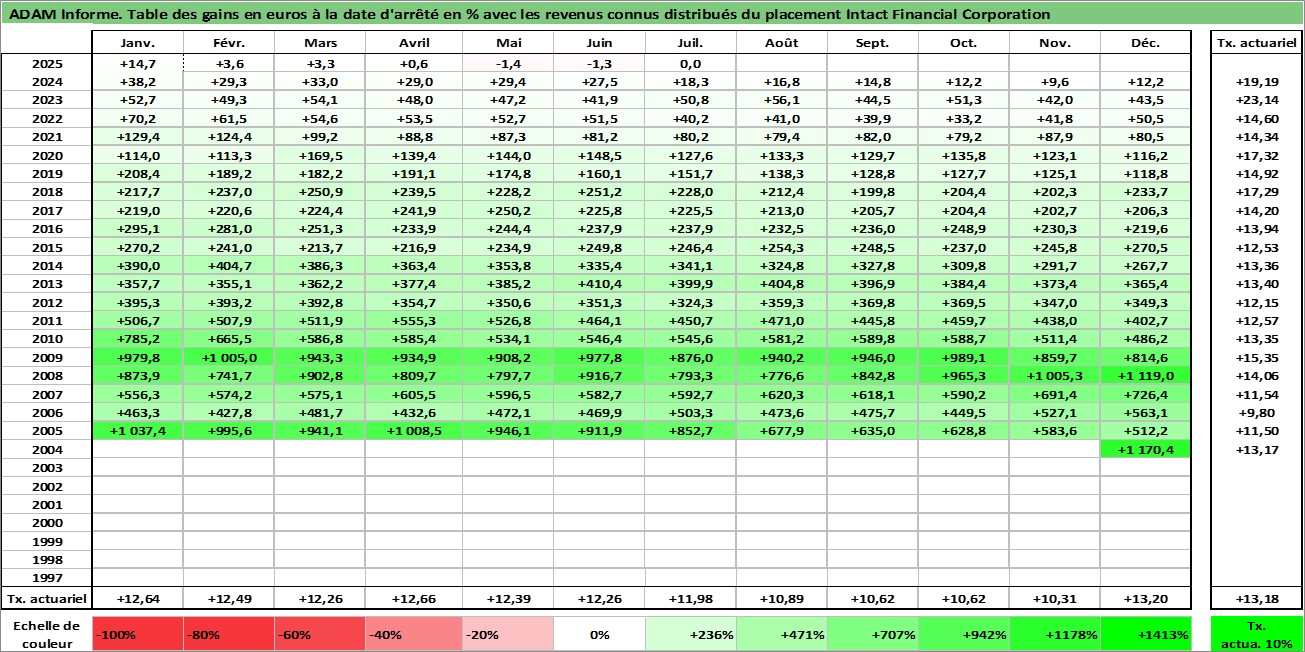Click the +471% color scale swatch
The width and height of the screenshot is (1305, 652).
coord(782,634)
